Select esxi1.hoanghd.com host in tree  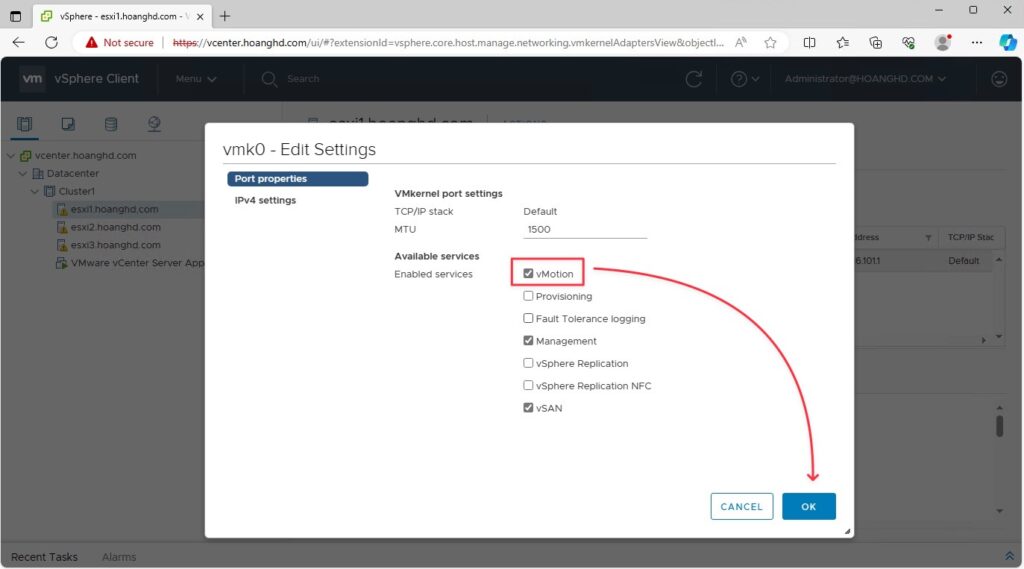point(114,209)
